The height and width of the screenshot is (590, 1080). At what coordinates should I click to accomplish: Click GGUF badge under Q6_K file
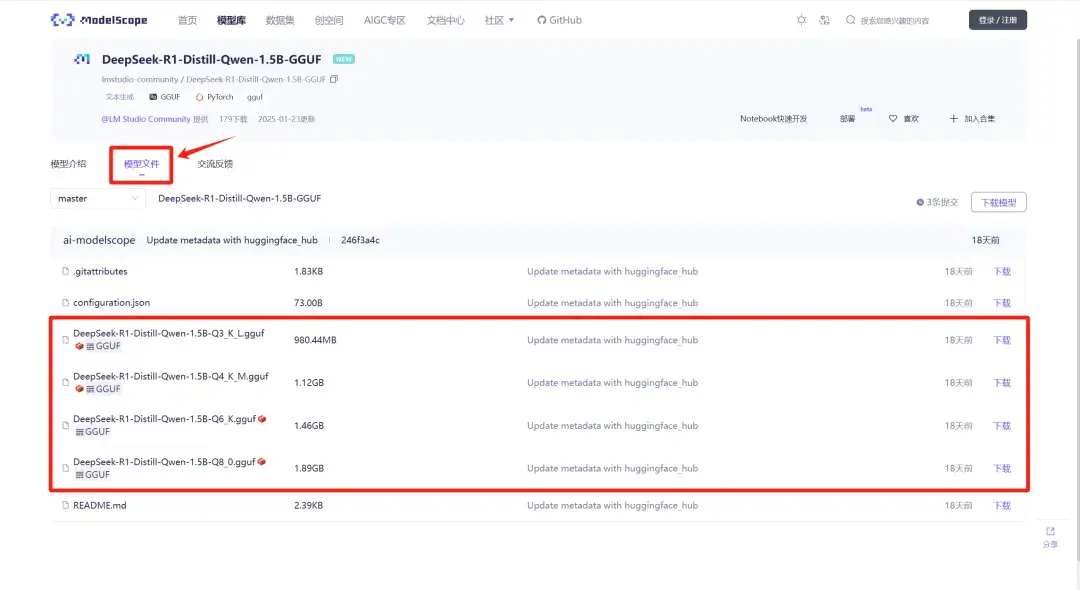pyautogui.click(x=92, y=432)
